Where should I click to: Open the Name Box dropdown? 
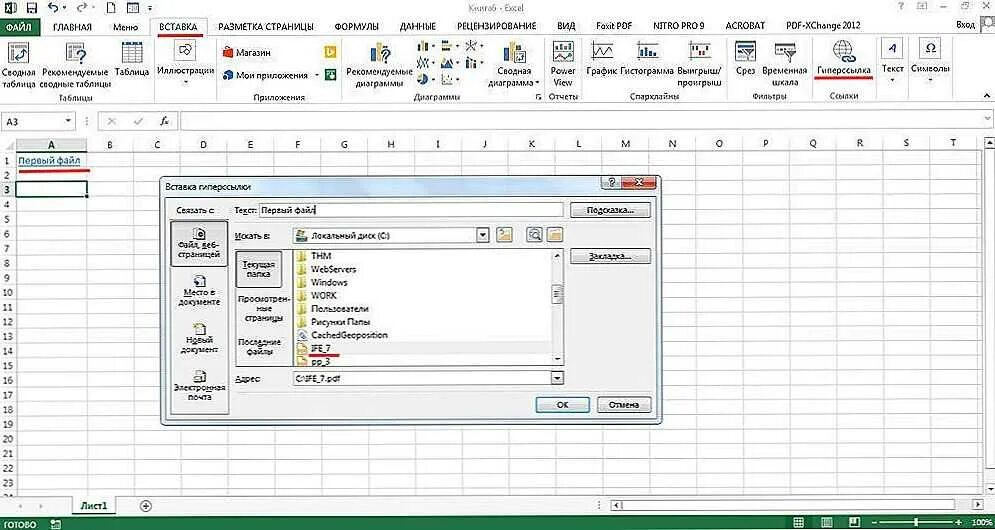pyautogui.click(x=68, y=121)
